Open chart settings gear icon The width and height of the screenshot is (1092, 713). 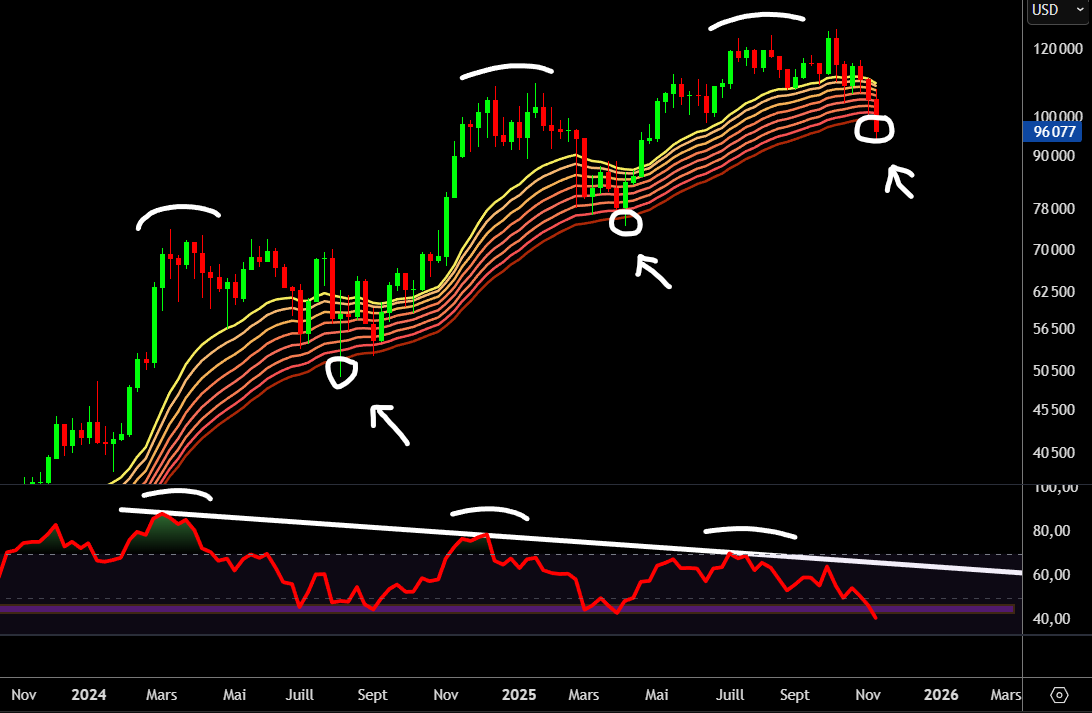pyautogui.click(x=1059, y=695)
